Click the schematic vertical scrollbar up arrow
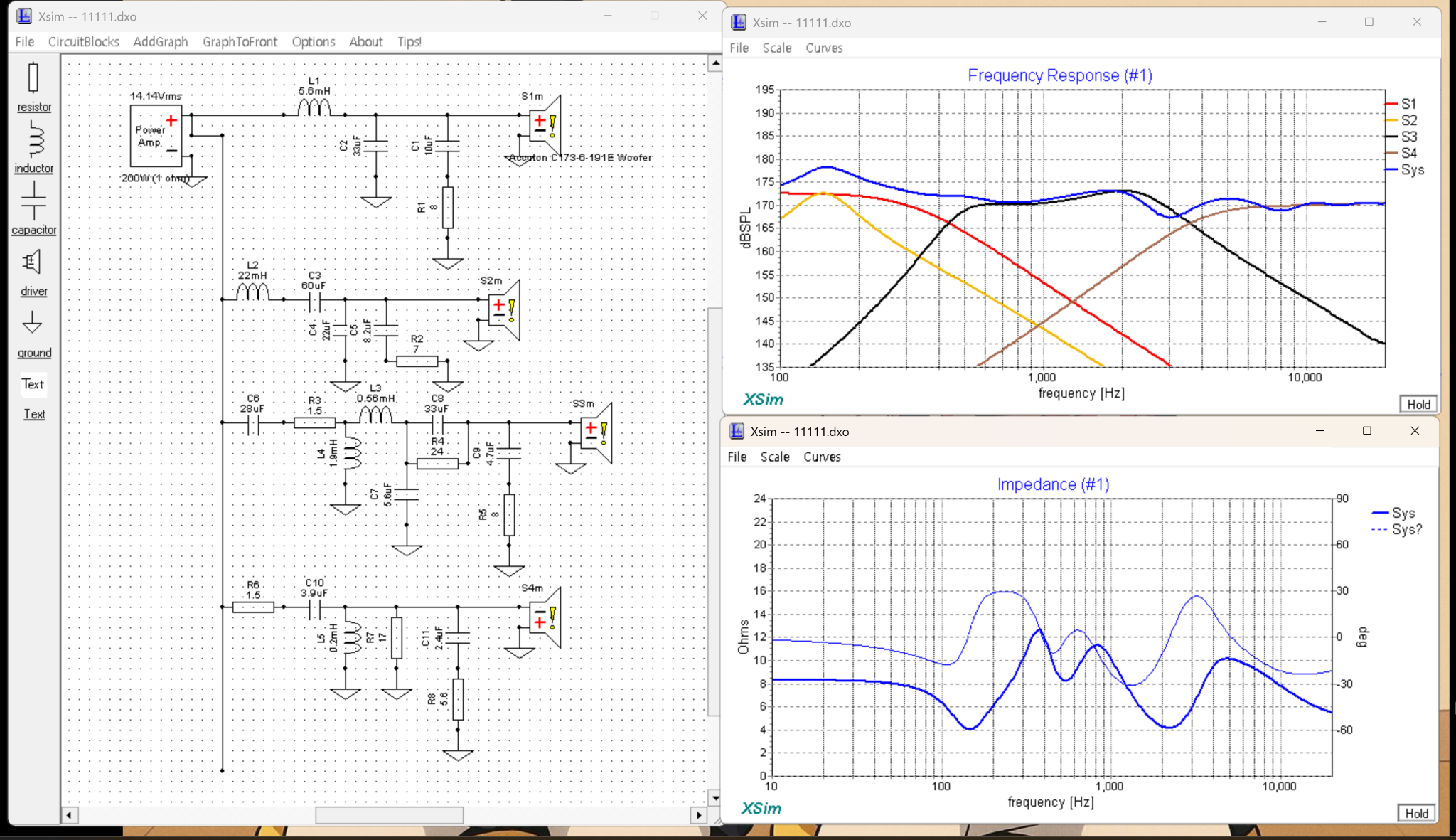1456x840 pixels. pos(715,63)
